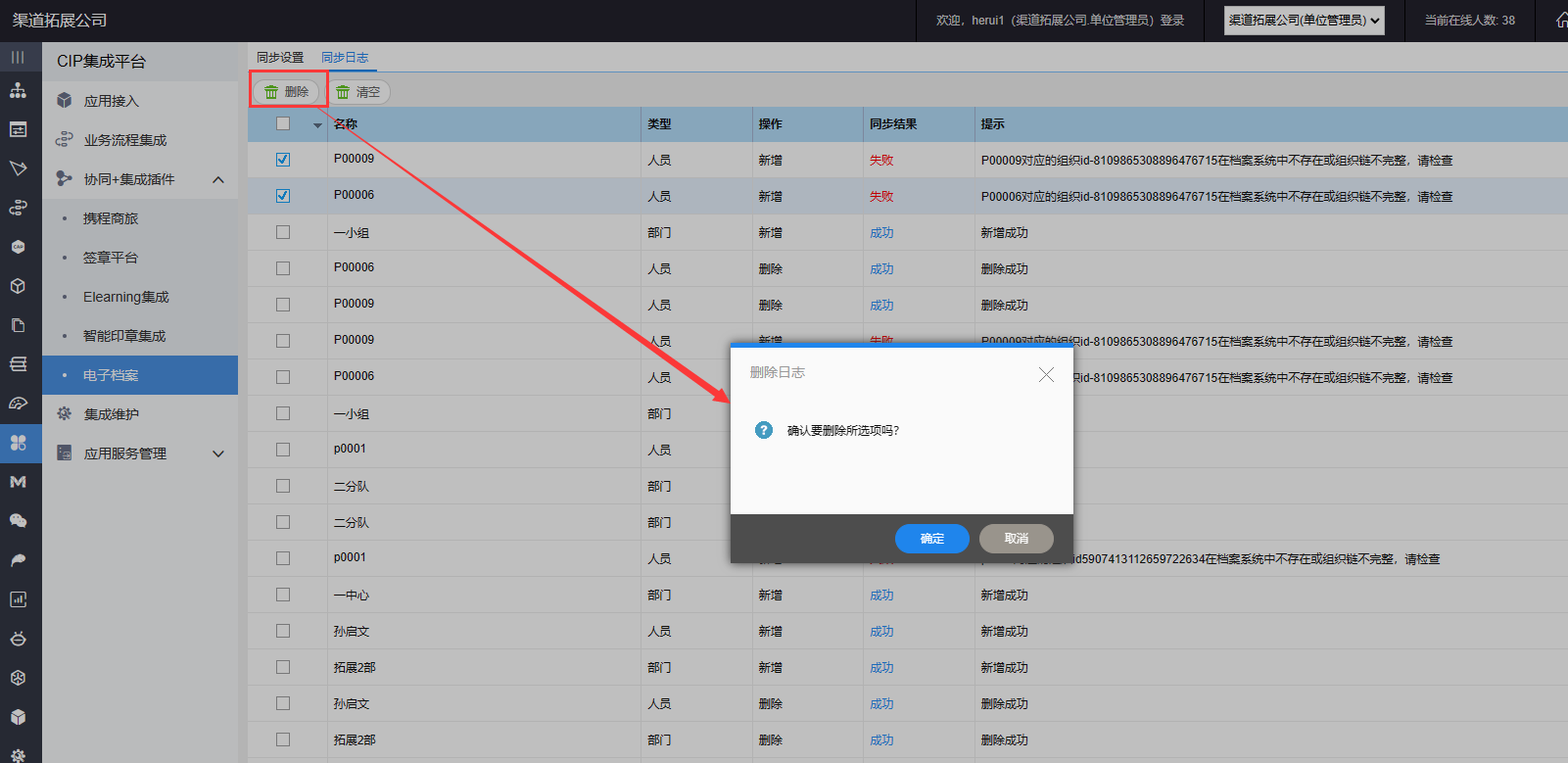The width and height of the screenshot is (1568, 763).
Task: Select the outlined cube icon in the left rail
Action: click(x=18, y=286)
